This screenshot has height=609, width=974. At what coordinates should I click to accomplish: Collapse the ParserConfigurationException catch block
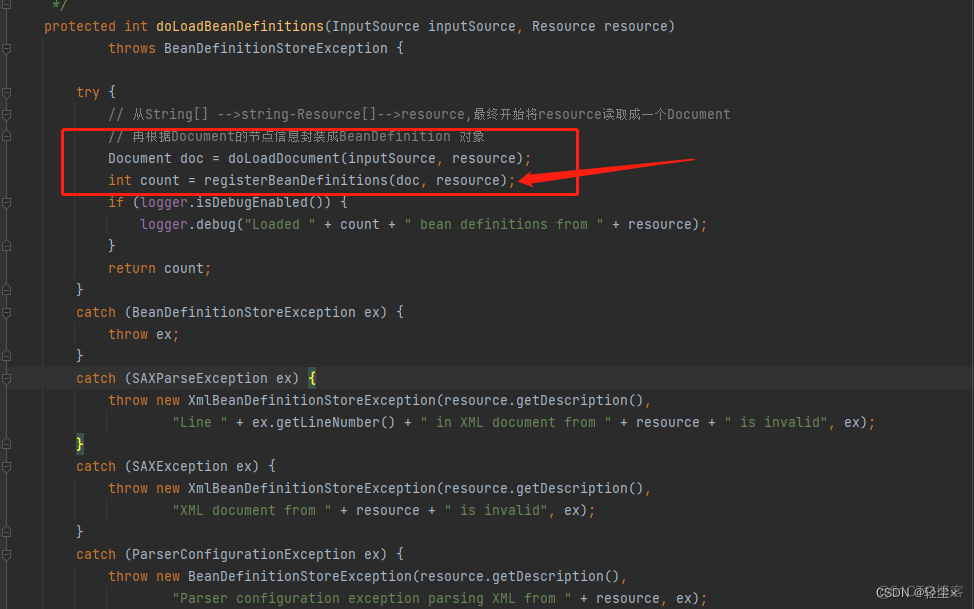[x=8, y=554]
